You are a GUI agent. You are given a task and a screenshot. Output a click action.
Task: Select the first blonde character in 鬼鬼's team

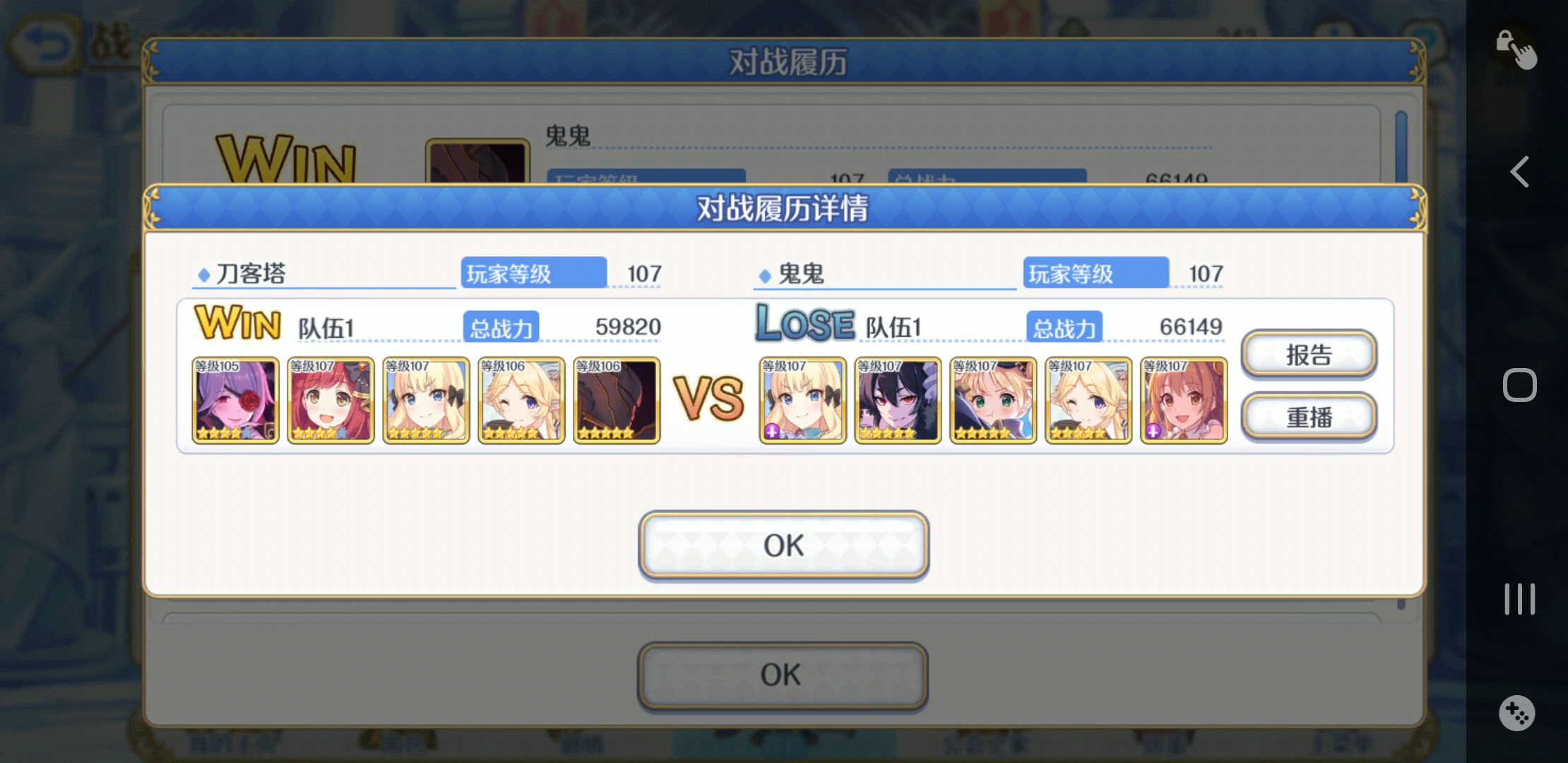pyautogui.click(x=802, y=401)
